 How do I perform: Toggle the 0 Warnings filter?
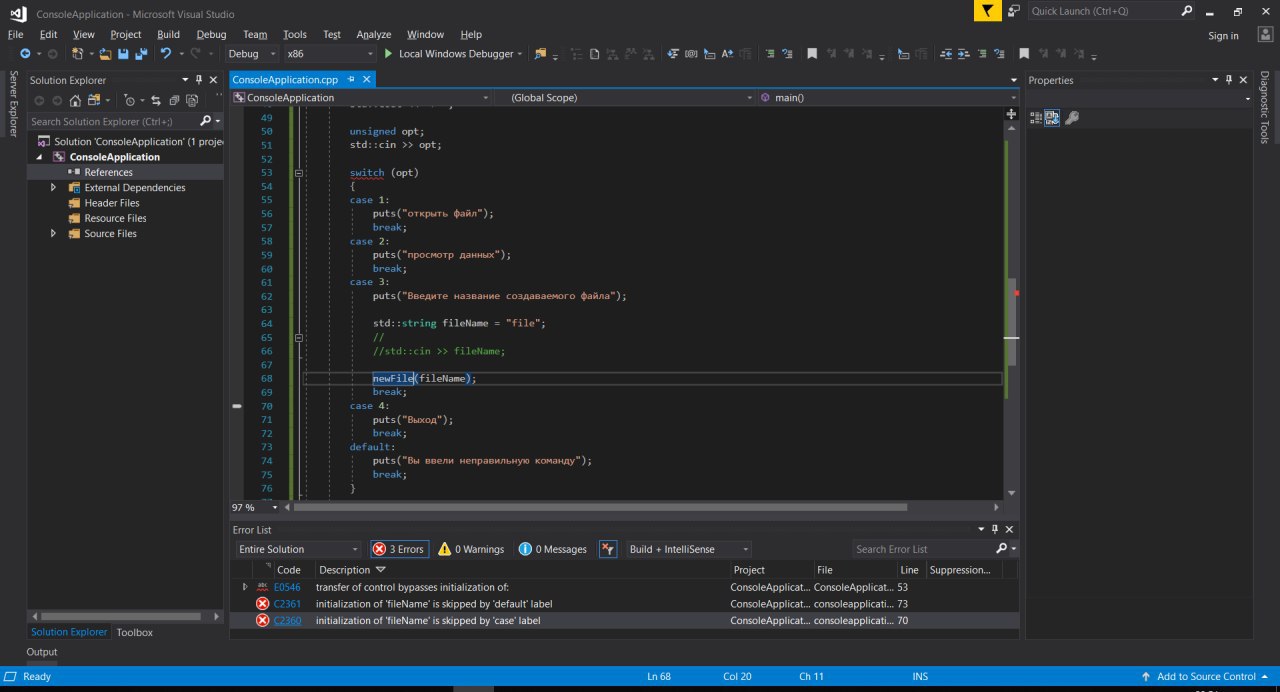pos(471,549)
